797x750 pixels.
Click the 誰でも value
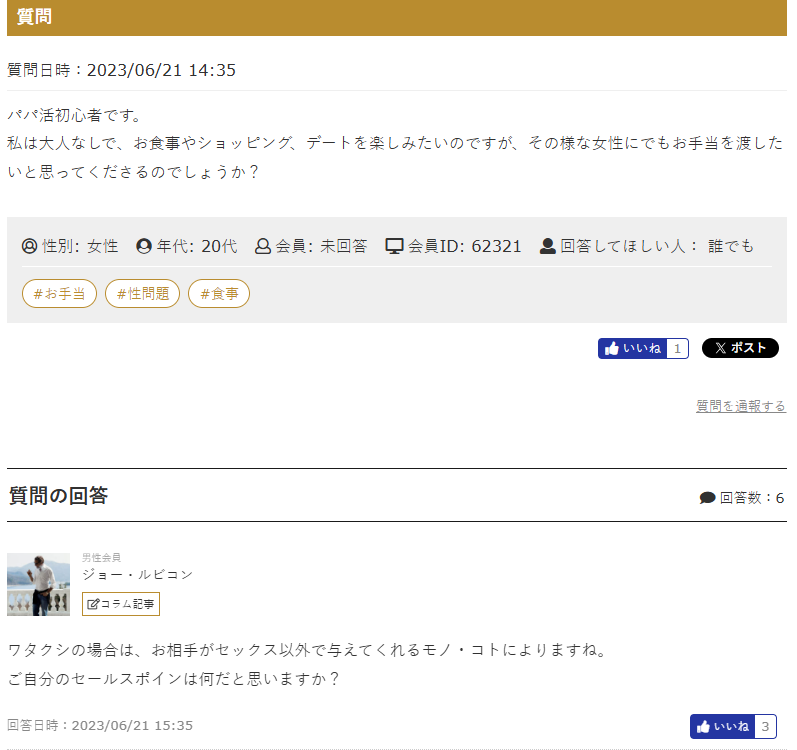[730, 246]
